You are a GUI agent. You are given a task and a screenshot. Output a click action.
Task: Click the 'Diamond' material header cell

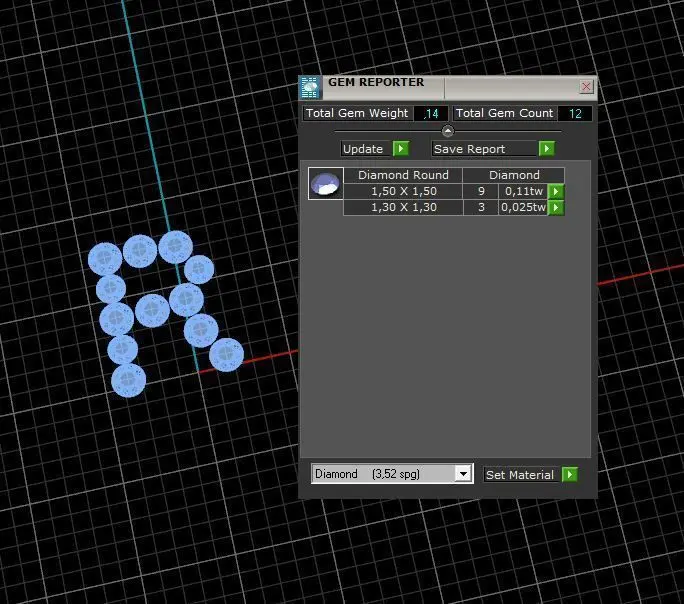[514, 175]
